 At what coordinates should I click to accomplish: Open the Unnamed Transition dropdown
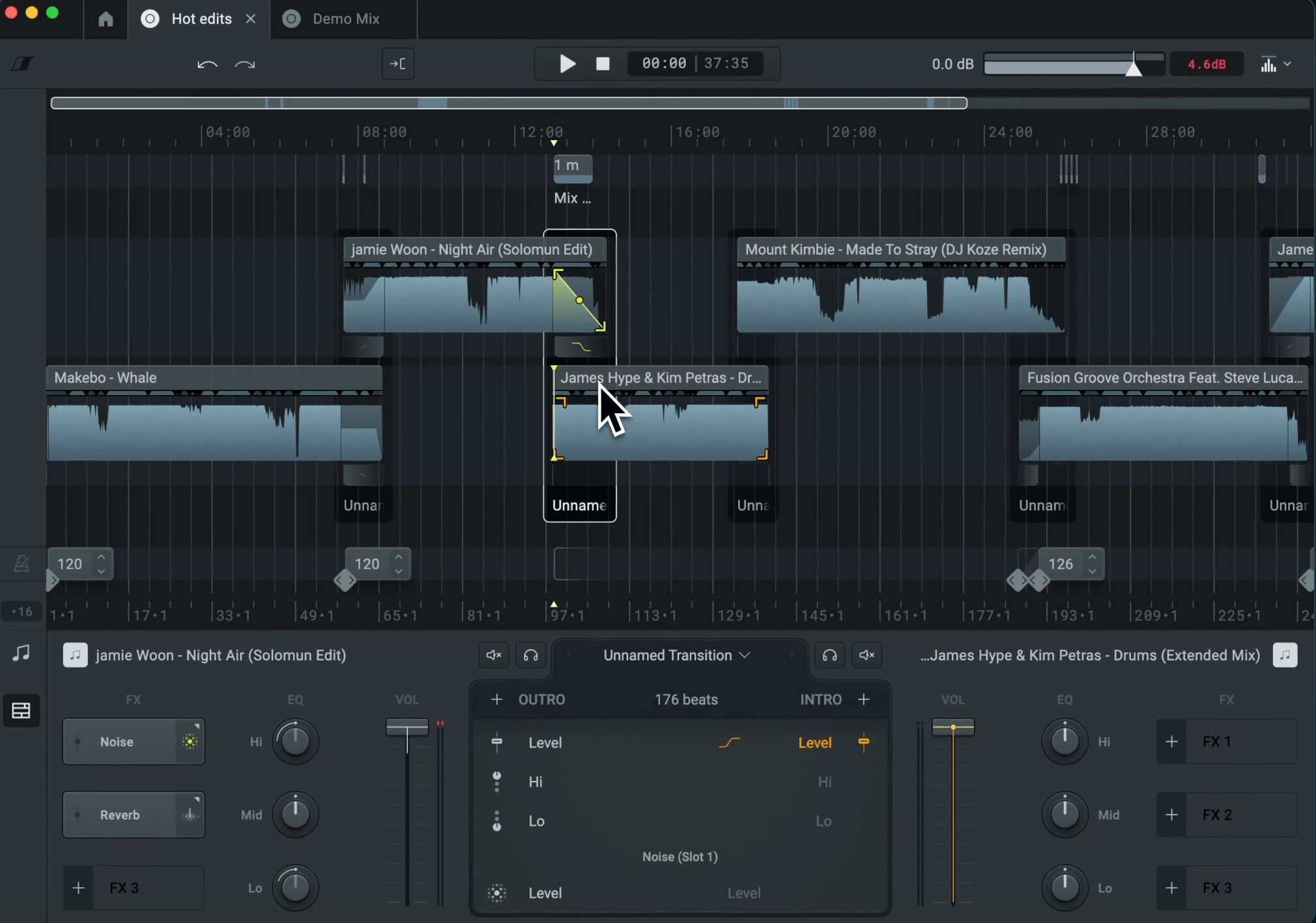(676, 655)
